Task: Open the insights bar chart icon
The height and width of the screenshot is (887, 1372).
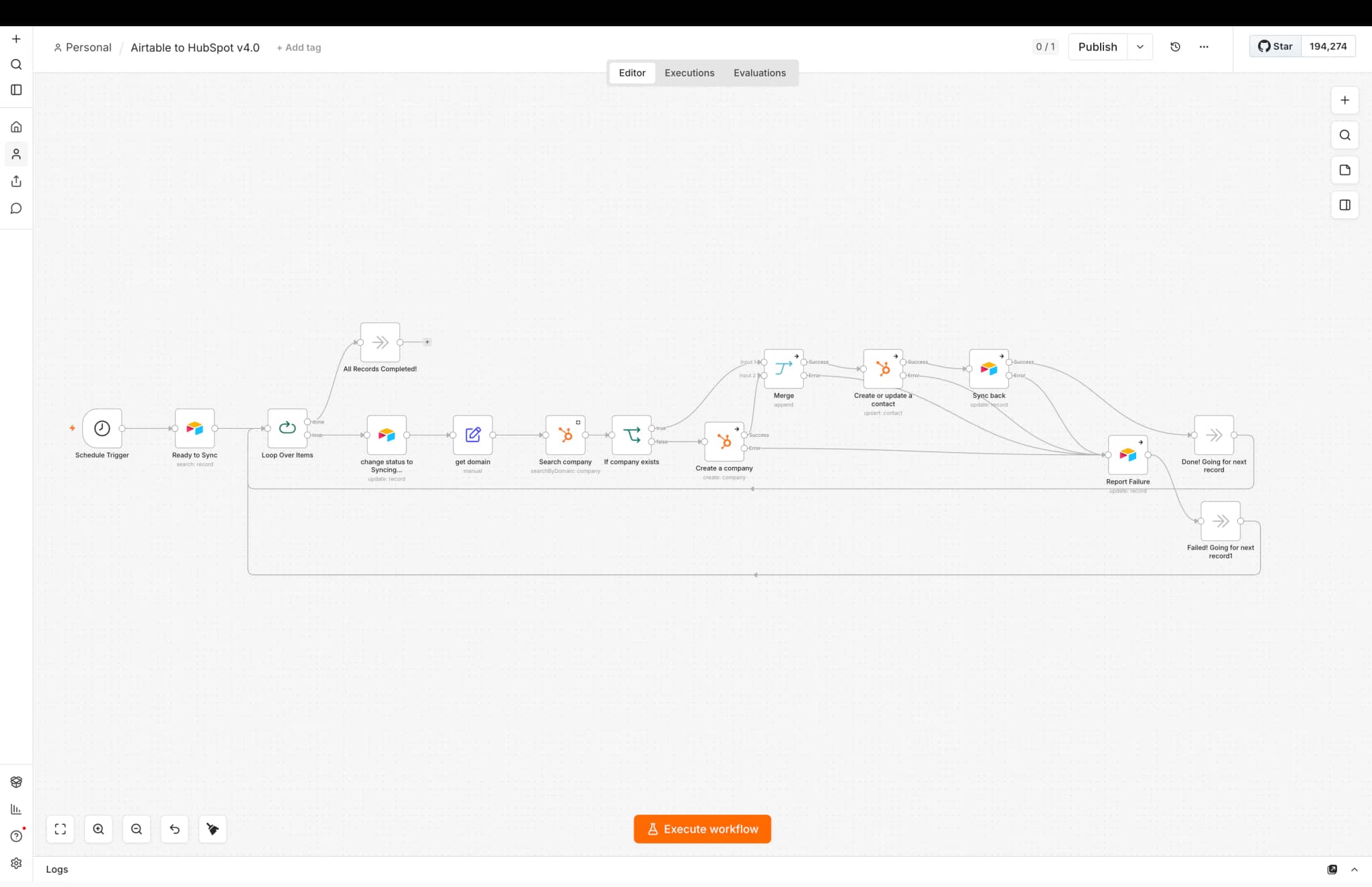Action: point(16,809)
